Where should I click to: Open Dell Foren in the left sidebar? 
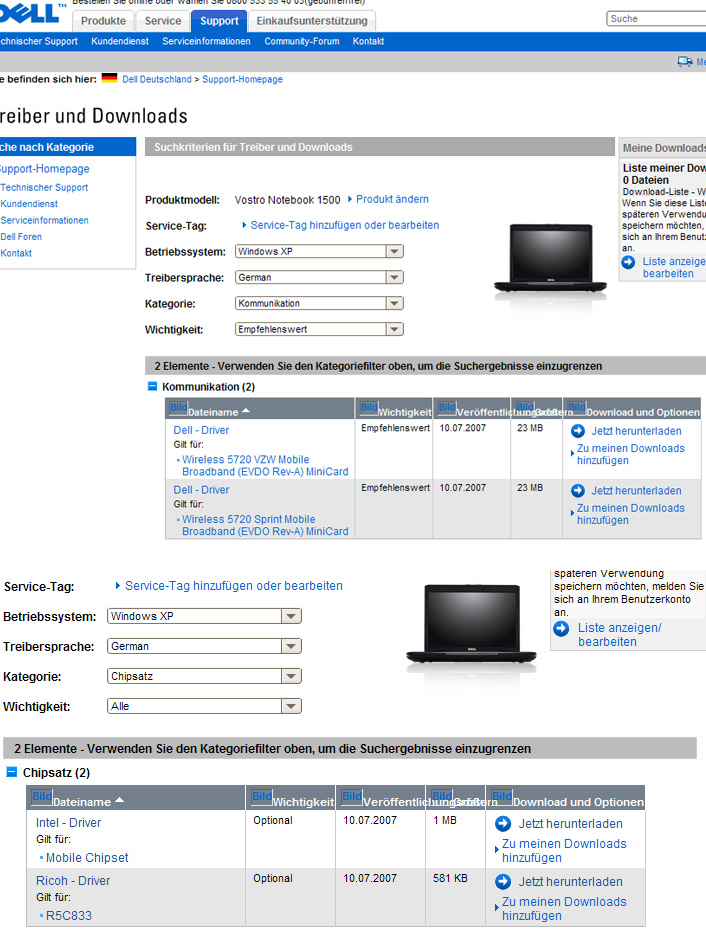pos(21,236)
